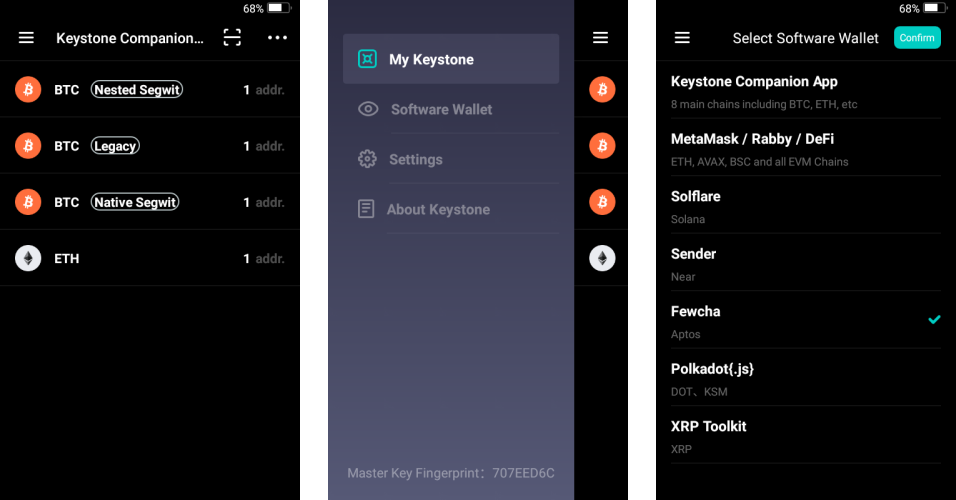
Task: Go to About Keystone menu entry
Action: click(438, 209)
